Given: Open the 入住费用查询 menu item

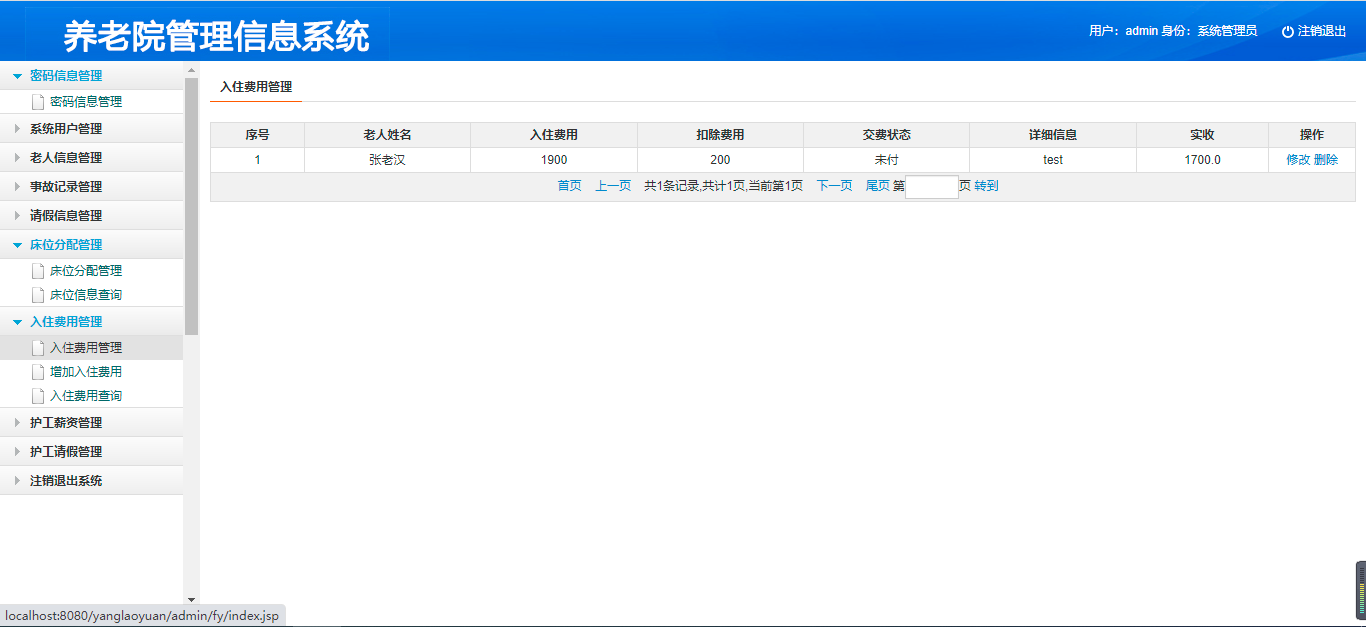Looking at the screenshot, I should click(x=86, y=396).
